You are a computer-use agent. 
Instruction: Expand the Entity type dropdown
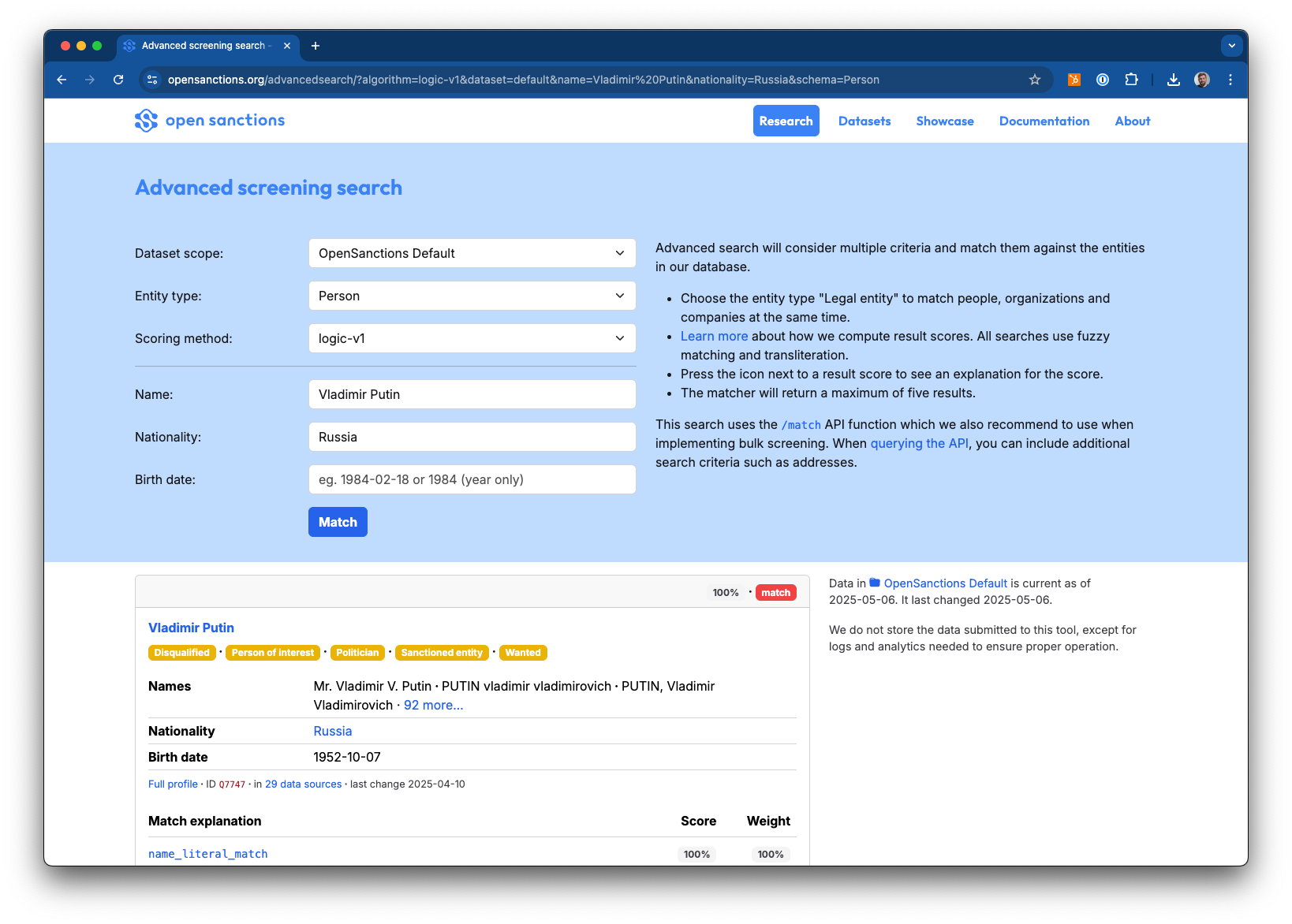click(x=472, y=296)
